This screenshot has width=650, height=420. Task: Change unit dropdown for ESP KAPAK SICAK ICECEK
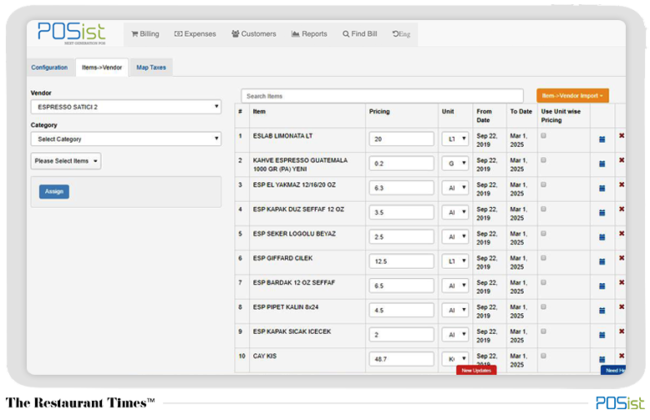tap(455, 335)
